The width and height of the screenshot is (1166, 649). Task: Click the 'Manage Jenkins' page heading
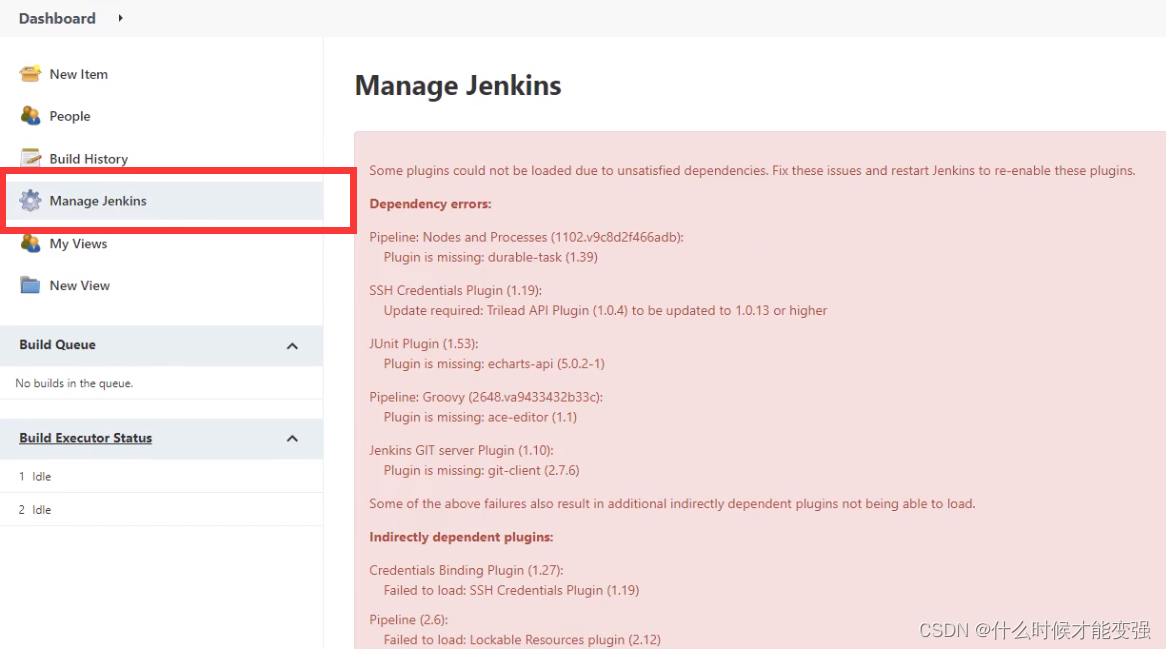click(458, 85)
